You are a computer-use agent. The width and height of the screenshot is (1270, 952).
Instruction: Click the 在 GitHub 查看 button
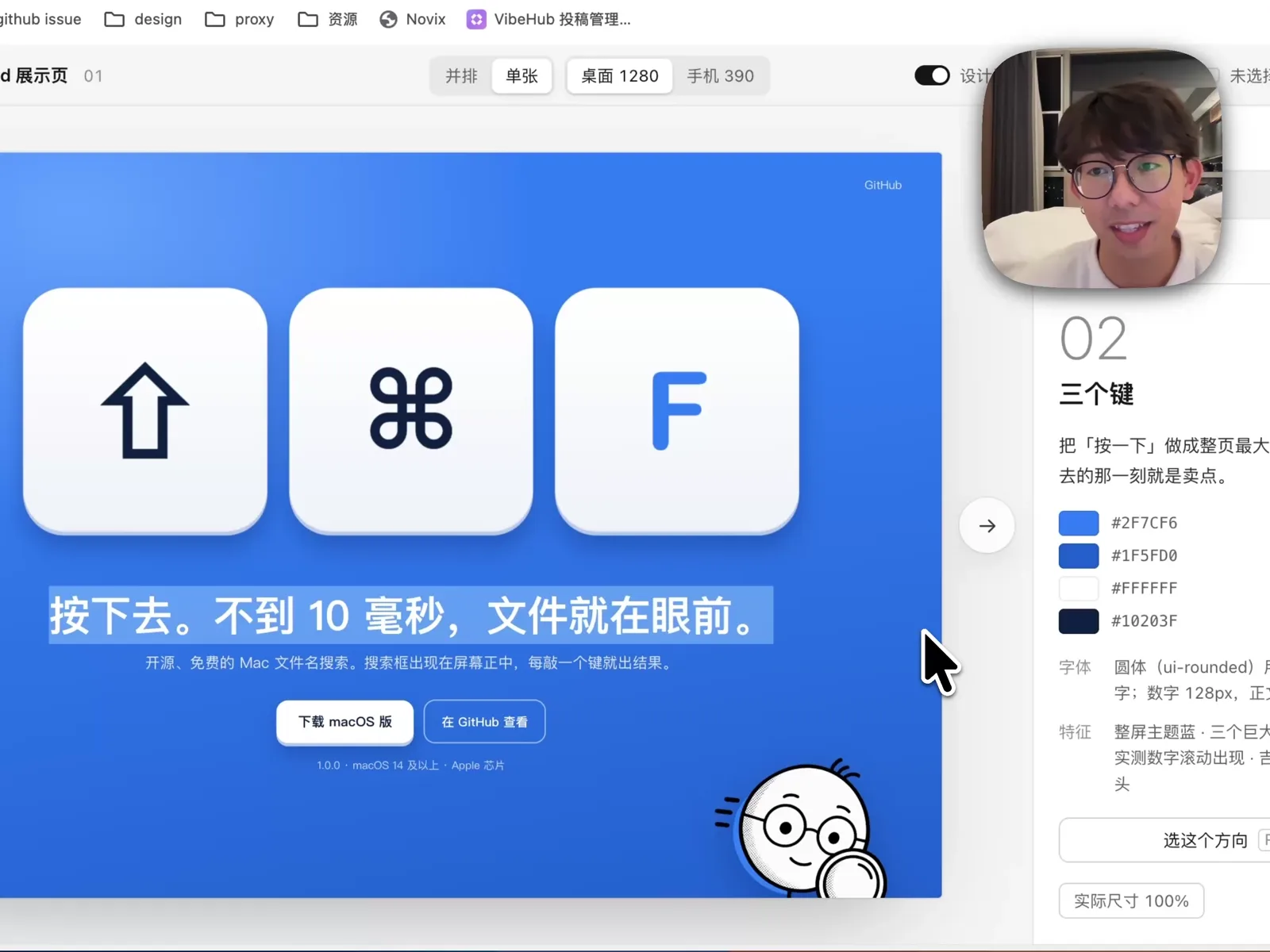click(x=484, y=722)
